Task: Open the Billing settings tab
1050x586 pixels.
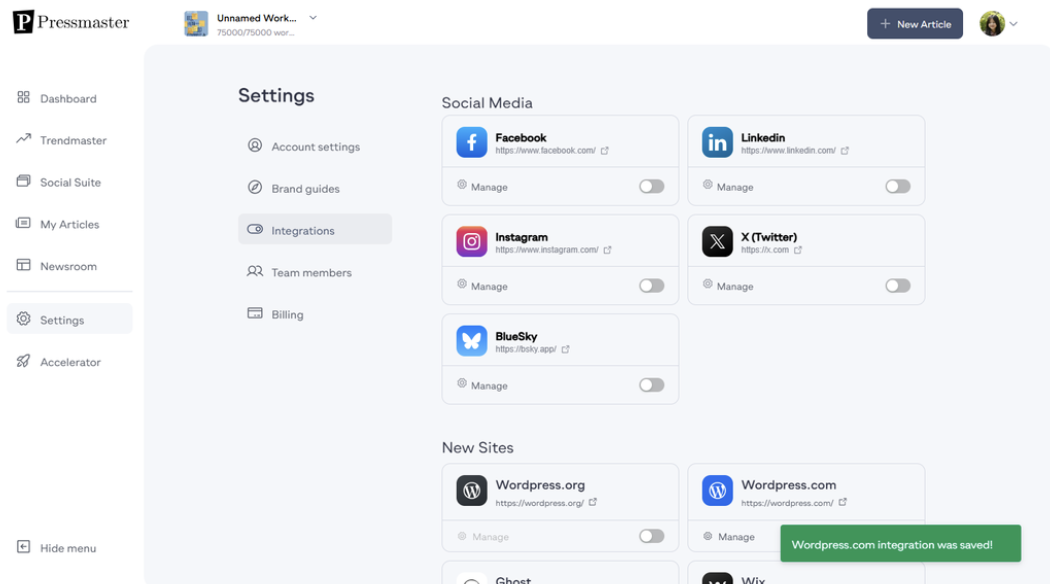Action: coord(315,314)
